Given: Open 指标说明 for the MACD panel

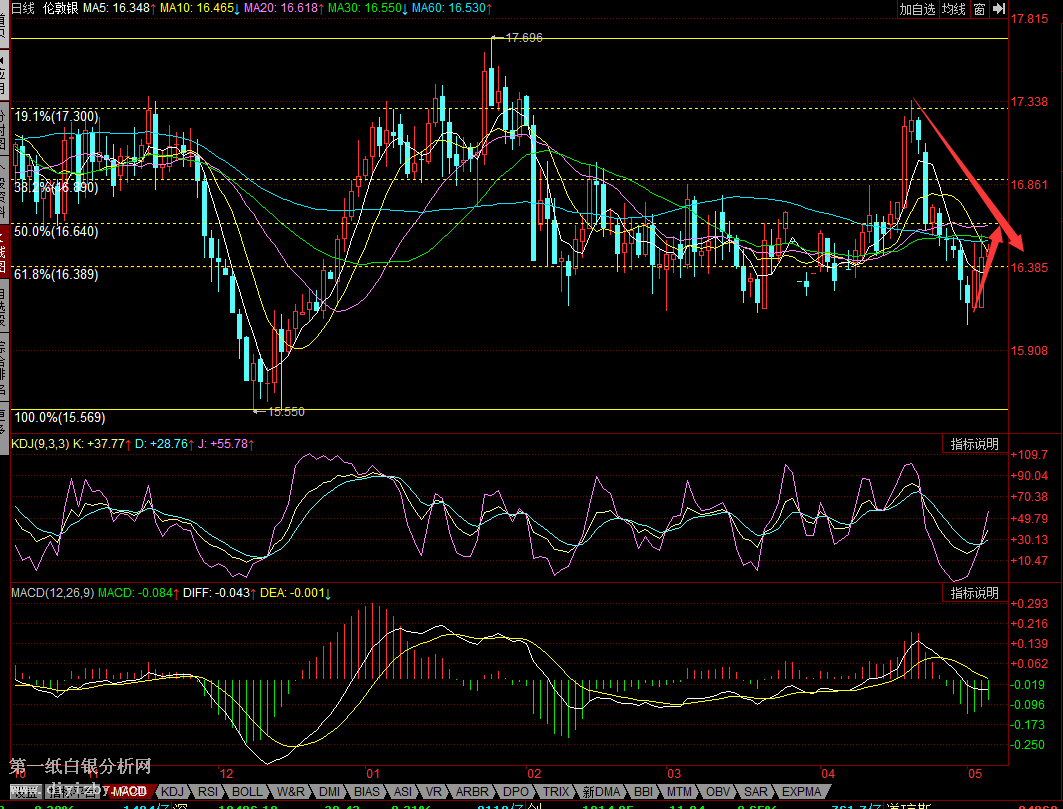Looking at the screenshot, I should tap(973, 593).
